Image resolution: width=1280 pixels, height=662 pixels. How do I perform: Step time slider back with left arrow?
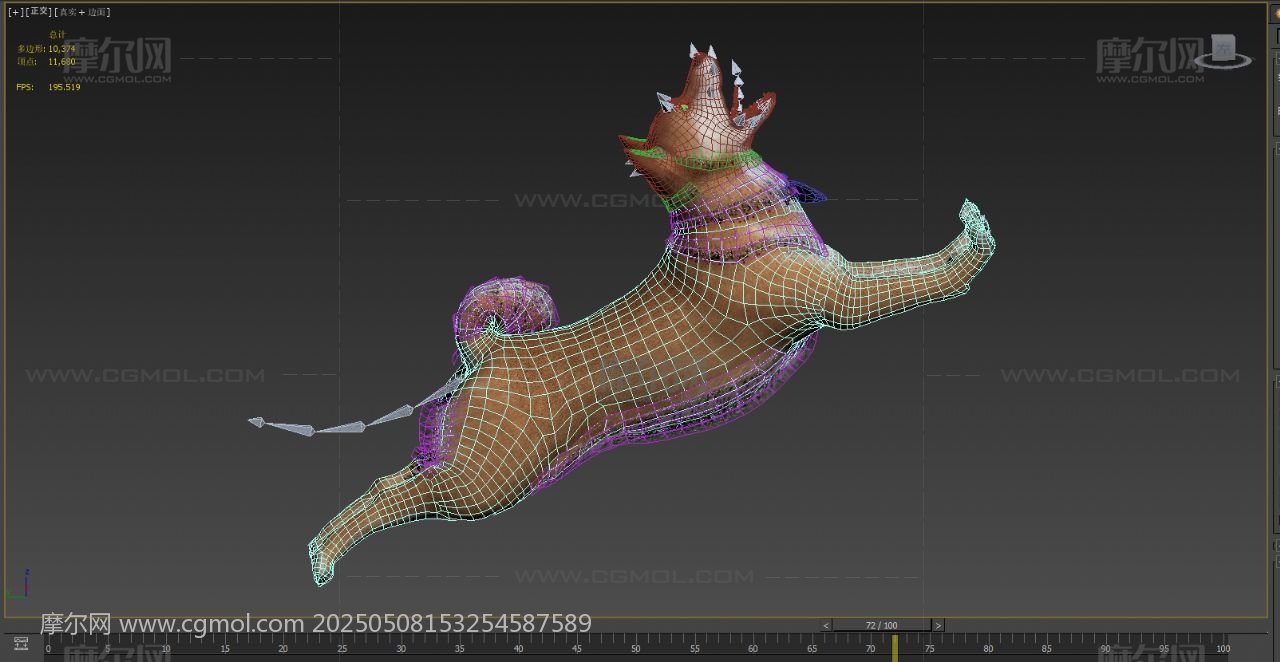826,625
